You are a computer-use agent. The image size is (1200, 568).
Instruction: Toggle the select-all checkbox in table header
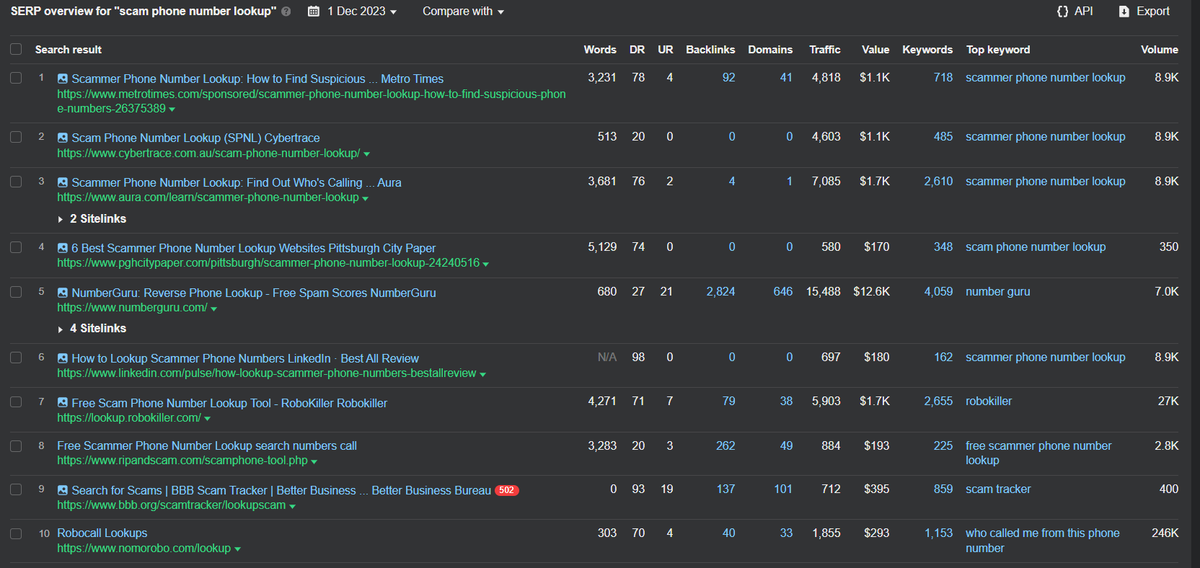click(x=16, y=49)
